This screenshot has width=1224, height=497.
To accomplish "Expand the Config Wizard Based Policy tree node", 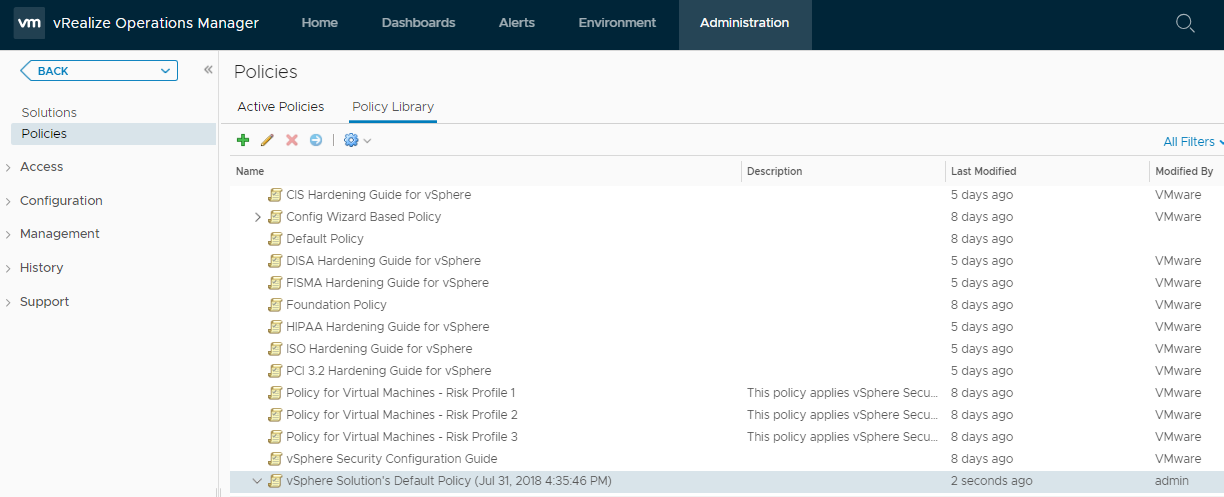I will [257, 217].
